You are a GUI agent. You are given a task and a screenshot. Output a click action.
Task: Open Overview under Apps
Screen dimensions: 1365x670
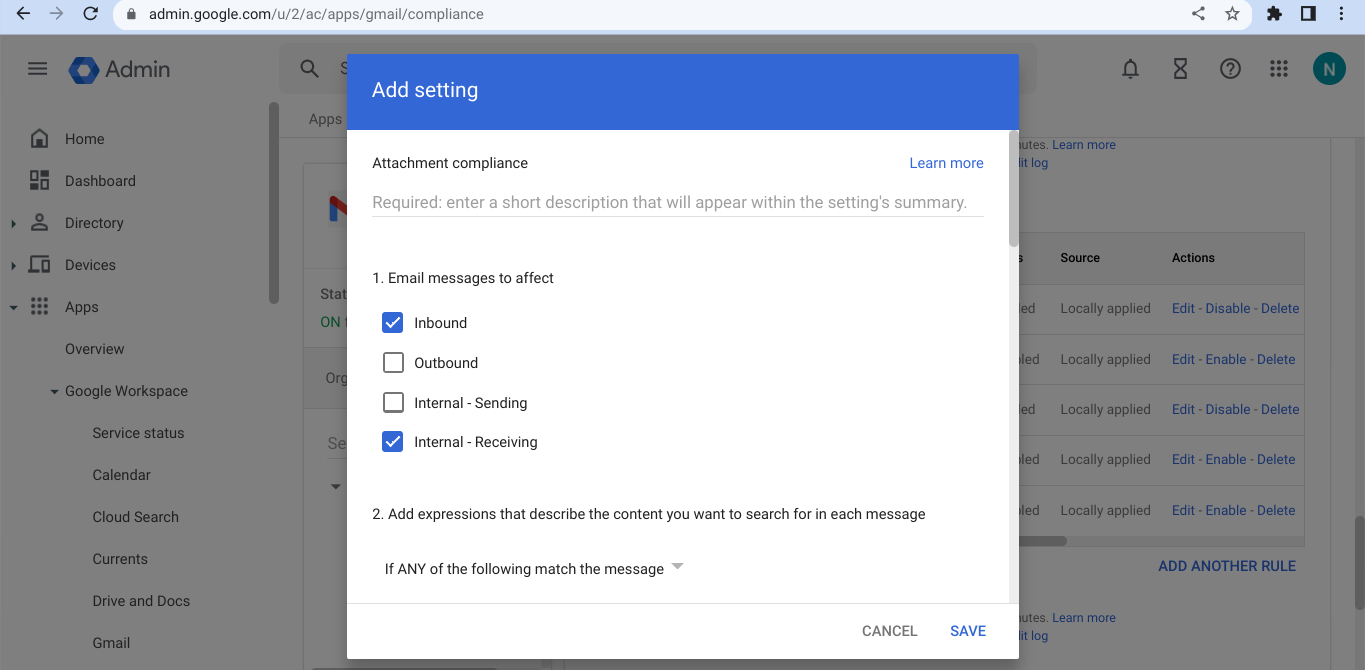(95, 349)
